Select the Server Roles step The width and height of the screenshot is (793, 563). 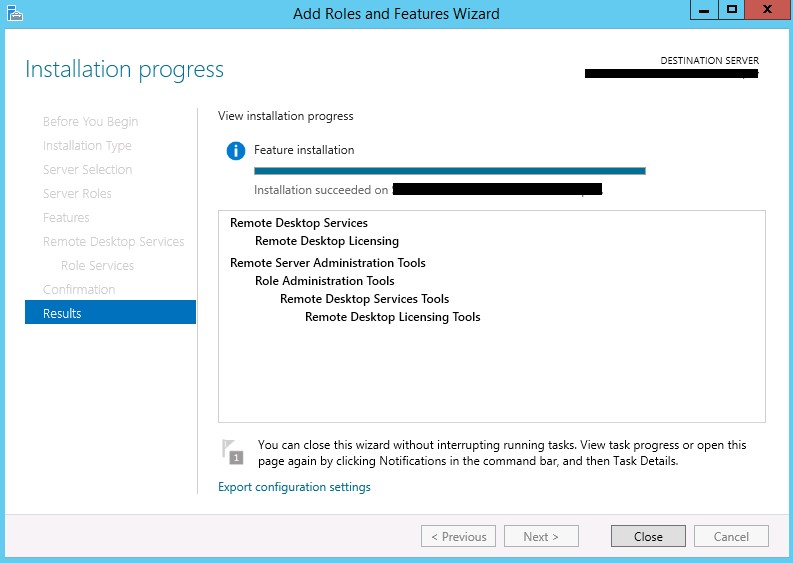(77, 194)
